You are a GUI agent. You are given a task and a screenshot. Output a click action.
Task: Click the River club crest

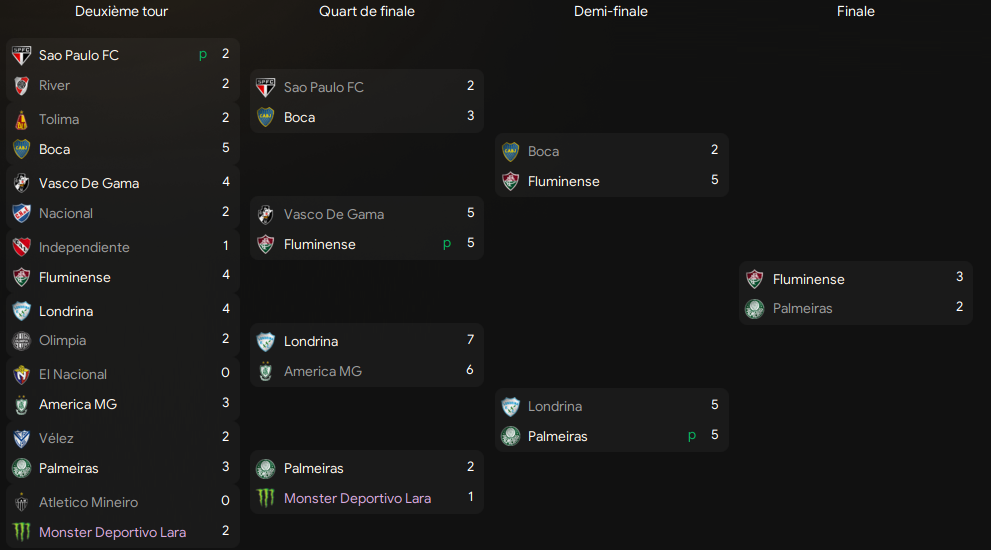21,85
